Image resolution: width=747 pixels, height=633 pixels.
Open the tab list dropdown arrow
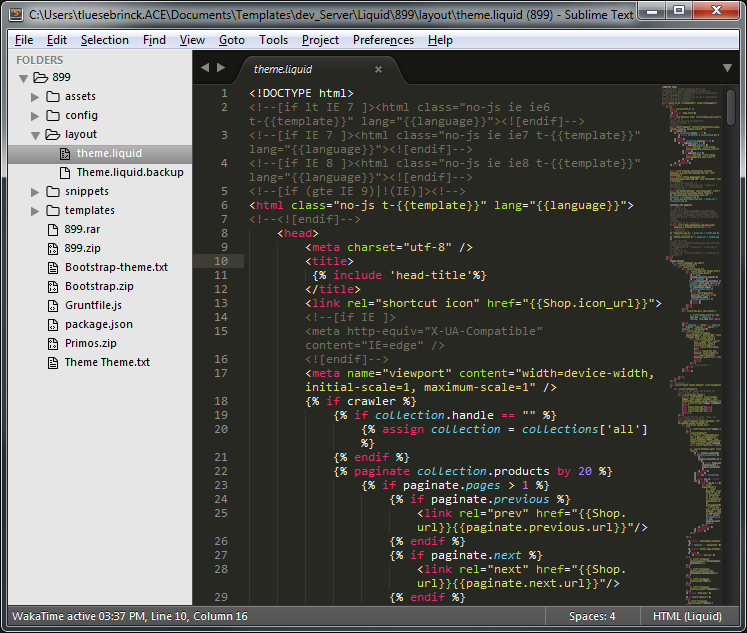tap(727, 68)
